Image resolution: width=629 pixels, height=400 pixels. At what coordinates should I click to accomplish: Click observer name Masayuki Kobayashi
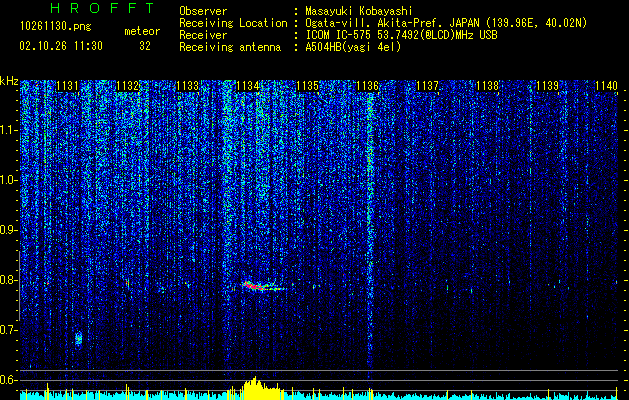pyautogui.click(x=359, y=11)
